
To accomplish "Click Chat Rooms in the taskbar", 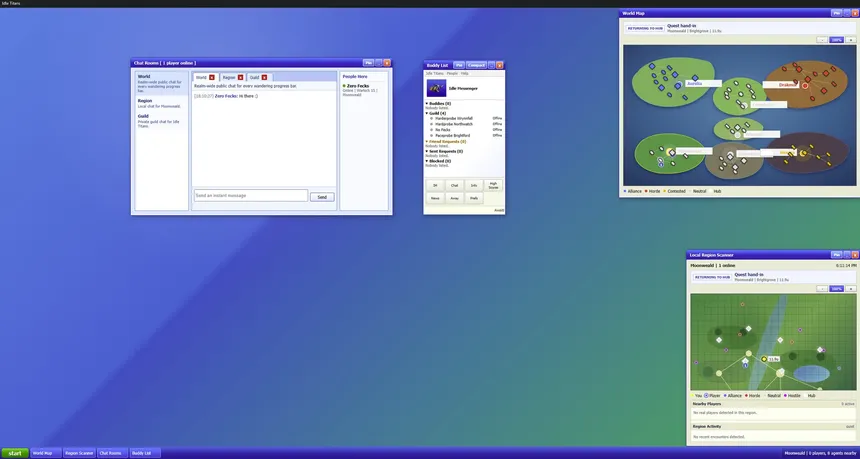I will click(x=112, y=454).
